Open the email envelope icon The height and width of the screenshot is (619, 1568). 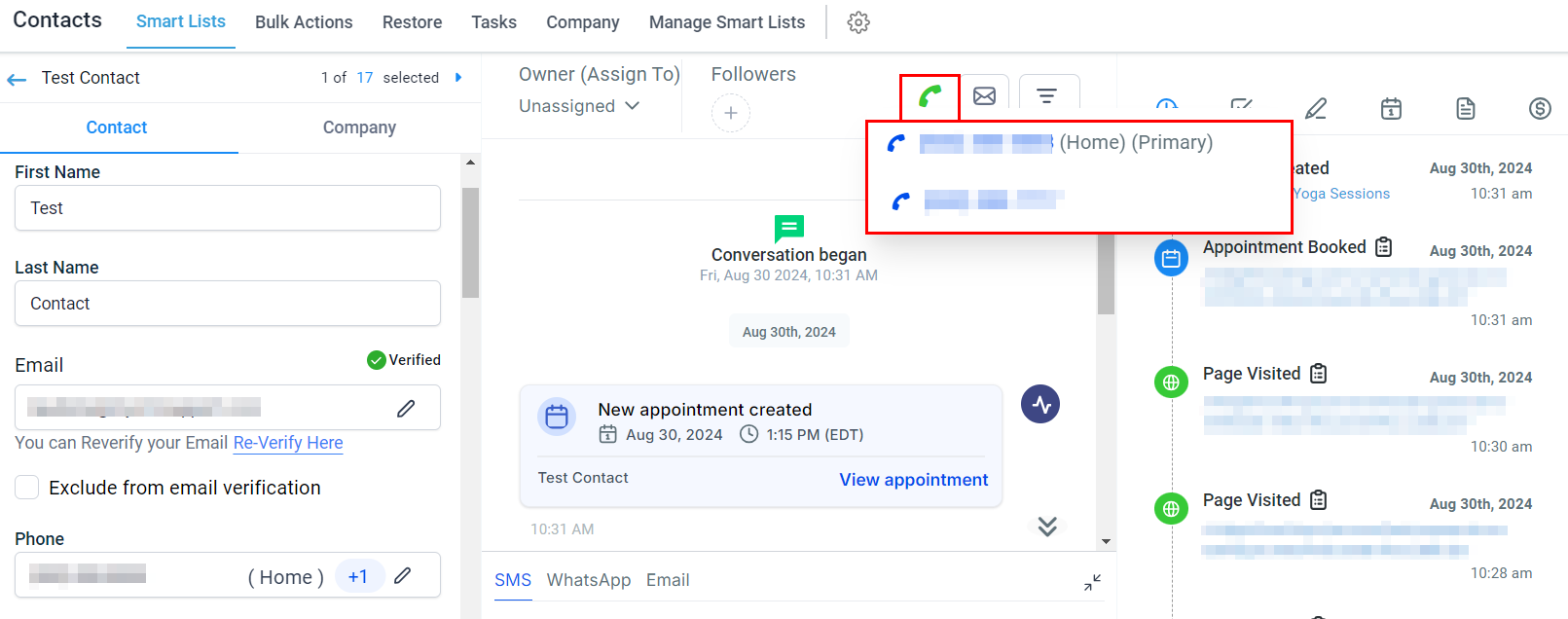[984, 96]
